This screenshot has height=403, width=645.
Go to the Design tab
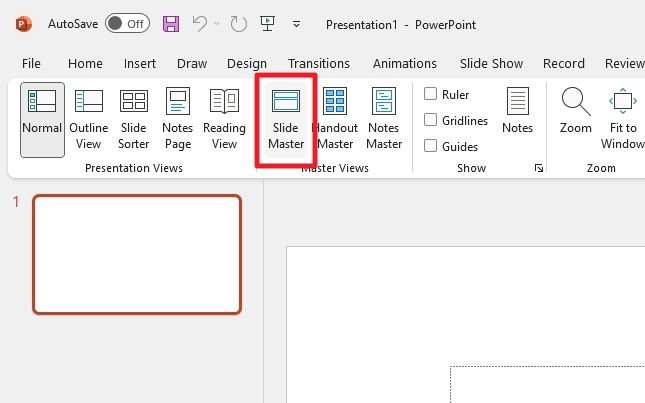point(247,64)
